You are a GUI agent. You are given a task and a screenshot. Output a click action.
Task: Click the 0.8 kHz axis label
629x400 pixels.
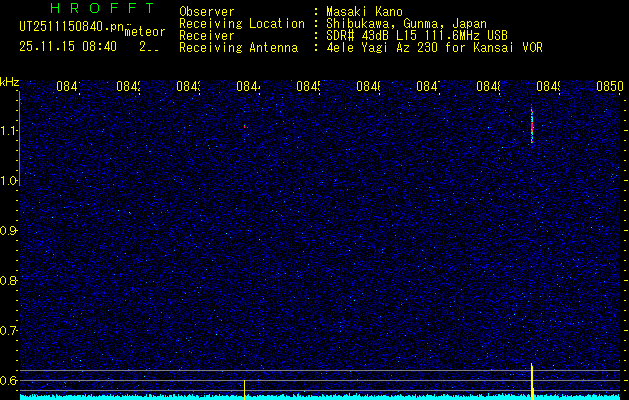point(8,280)
